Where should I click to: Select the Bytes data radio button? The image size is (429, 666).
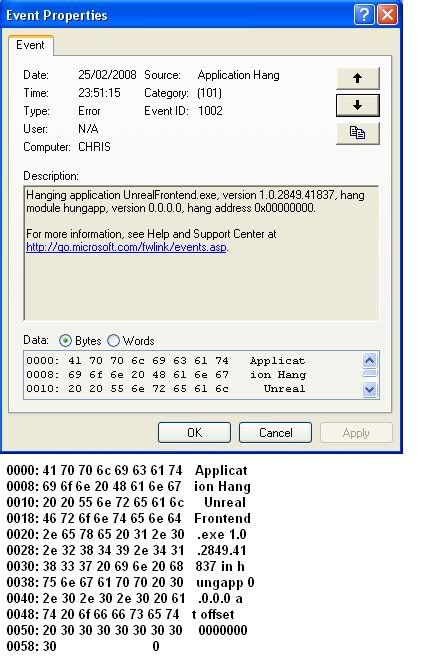click(65, 341)
